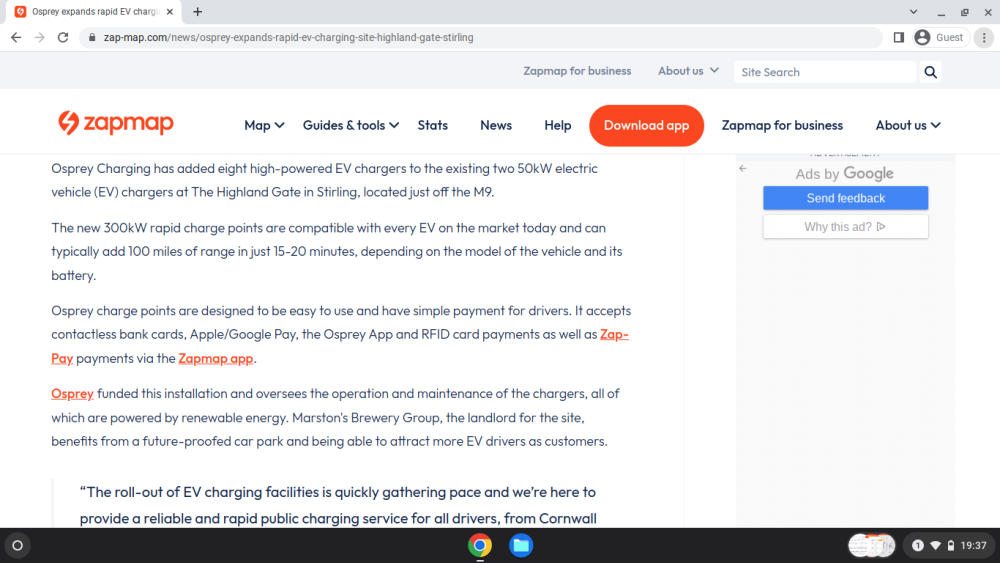Expand Guides & tools menu
This screenshot has width=1000, height=563.
coord(351,126)
